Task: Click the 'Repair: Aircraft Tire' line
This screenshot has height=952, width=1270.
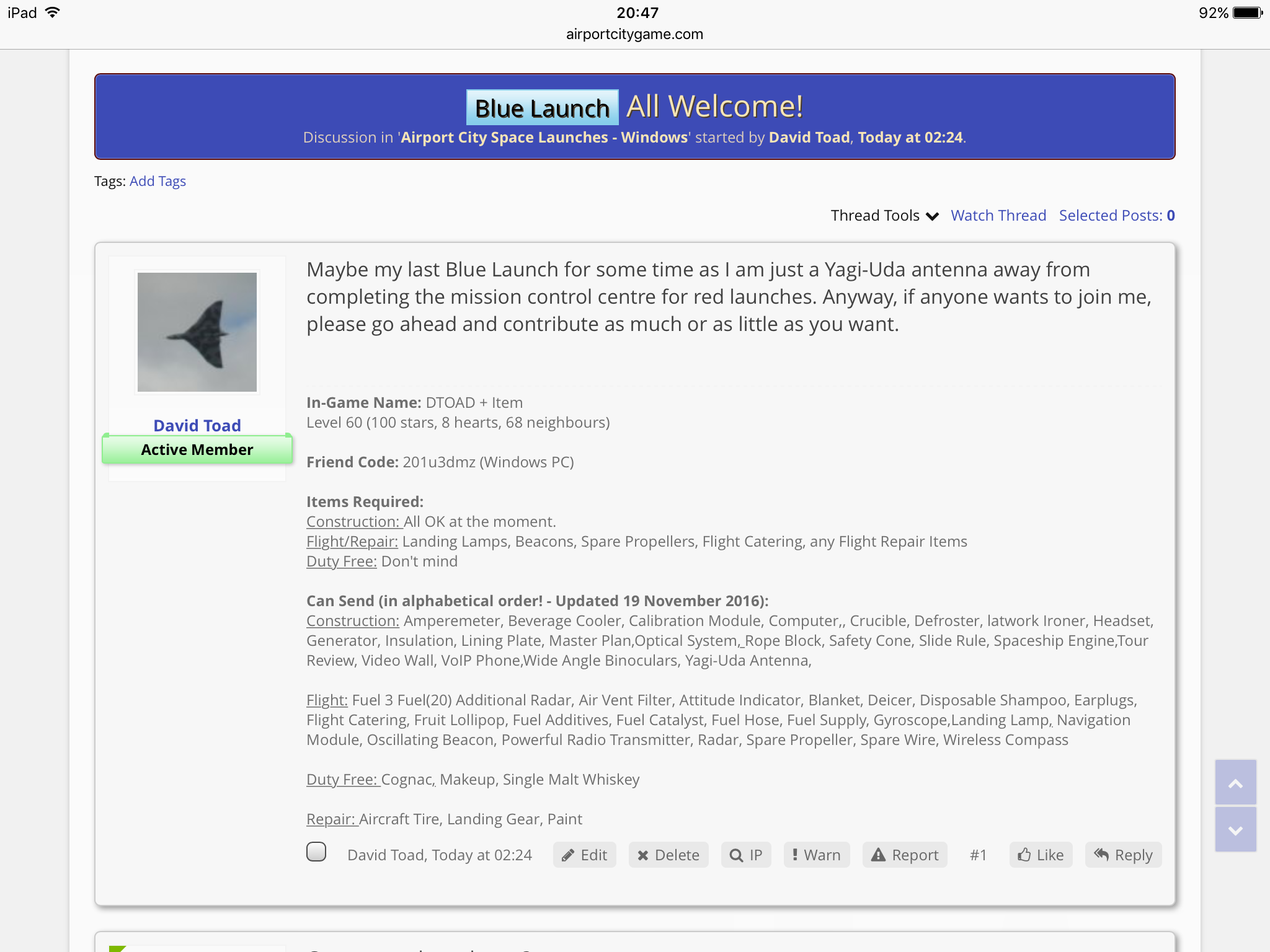Action: [444, 819]
